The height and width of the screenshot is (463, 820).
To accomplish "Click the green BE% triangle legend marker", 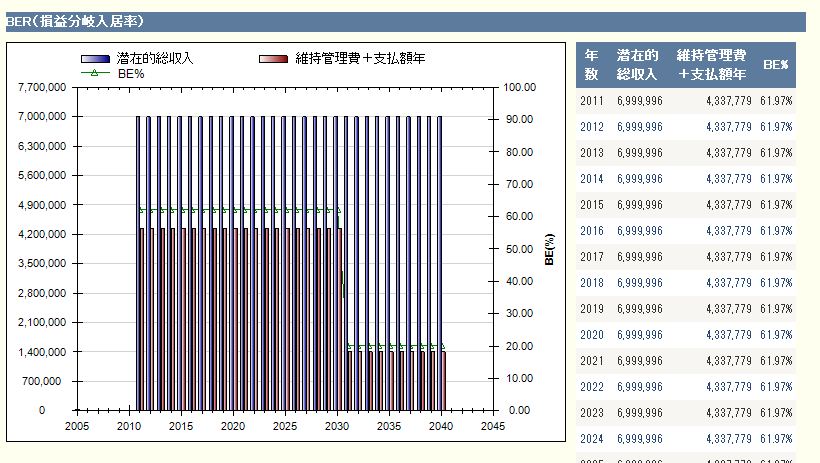I will [x=95, y=73].
